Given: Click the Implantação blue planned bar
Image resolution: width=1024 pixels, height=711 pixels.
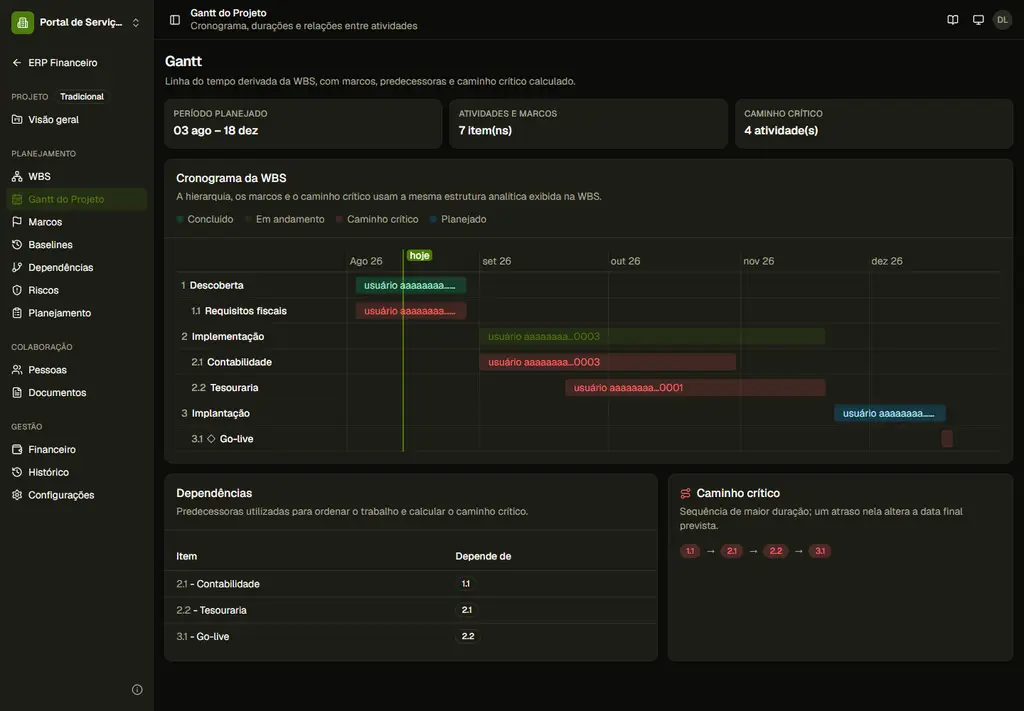Looking at the screenshot, I should click(x=889, y=413).
